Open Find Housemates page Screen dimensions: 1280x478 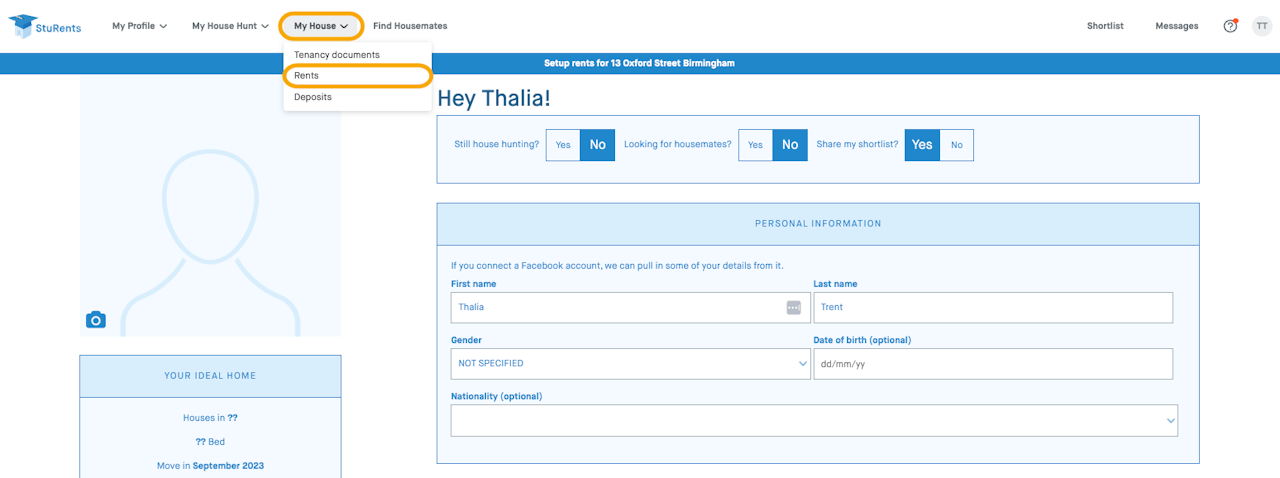(410, 26)
